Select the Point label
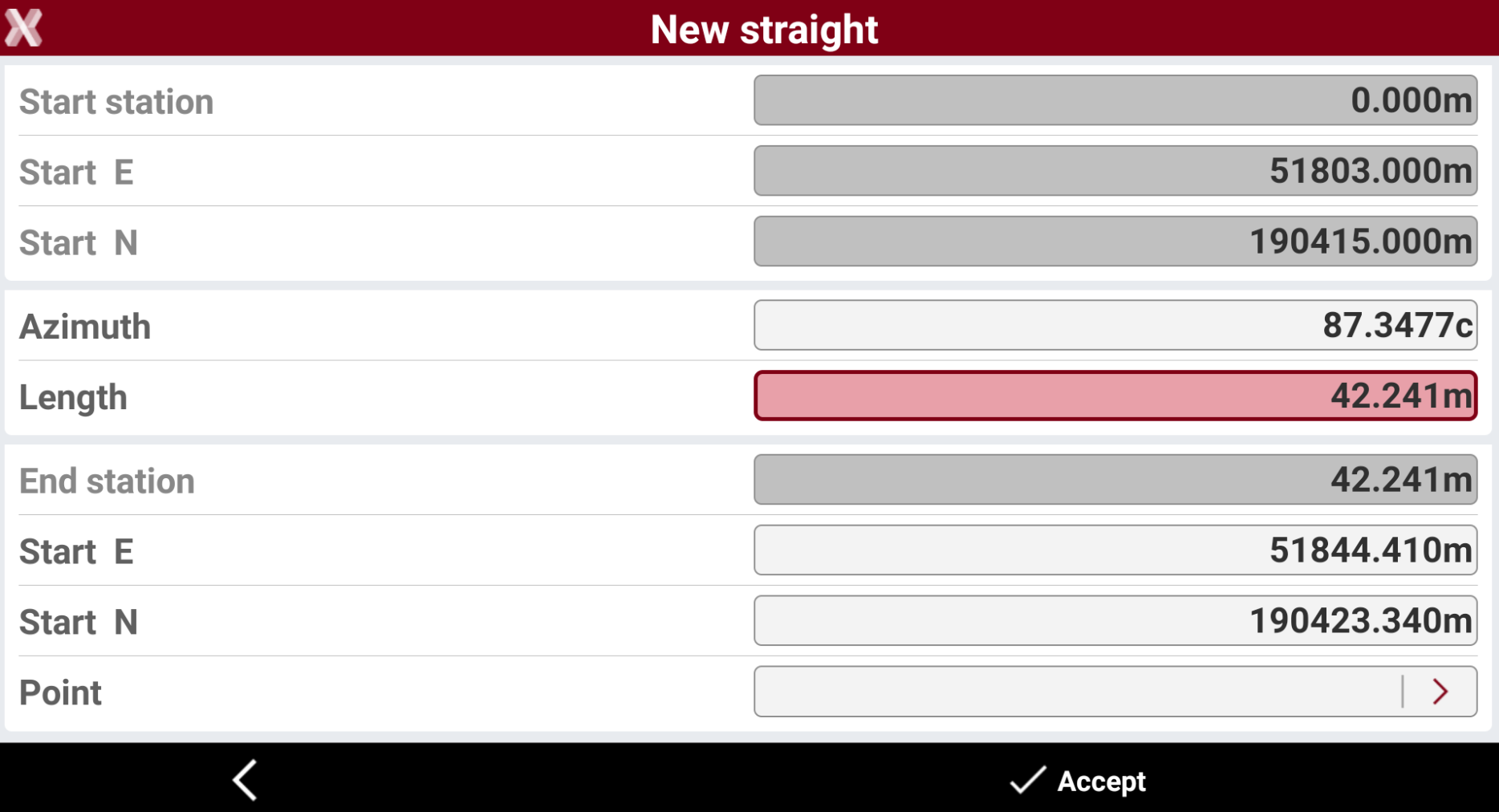The image size is (1499, 812). pos(60,693)
